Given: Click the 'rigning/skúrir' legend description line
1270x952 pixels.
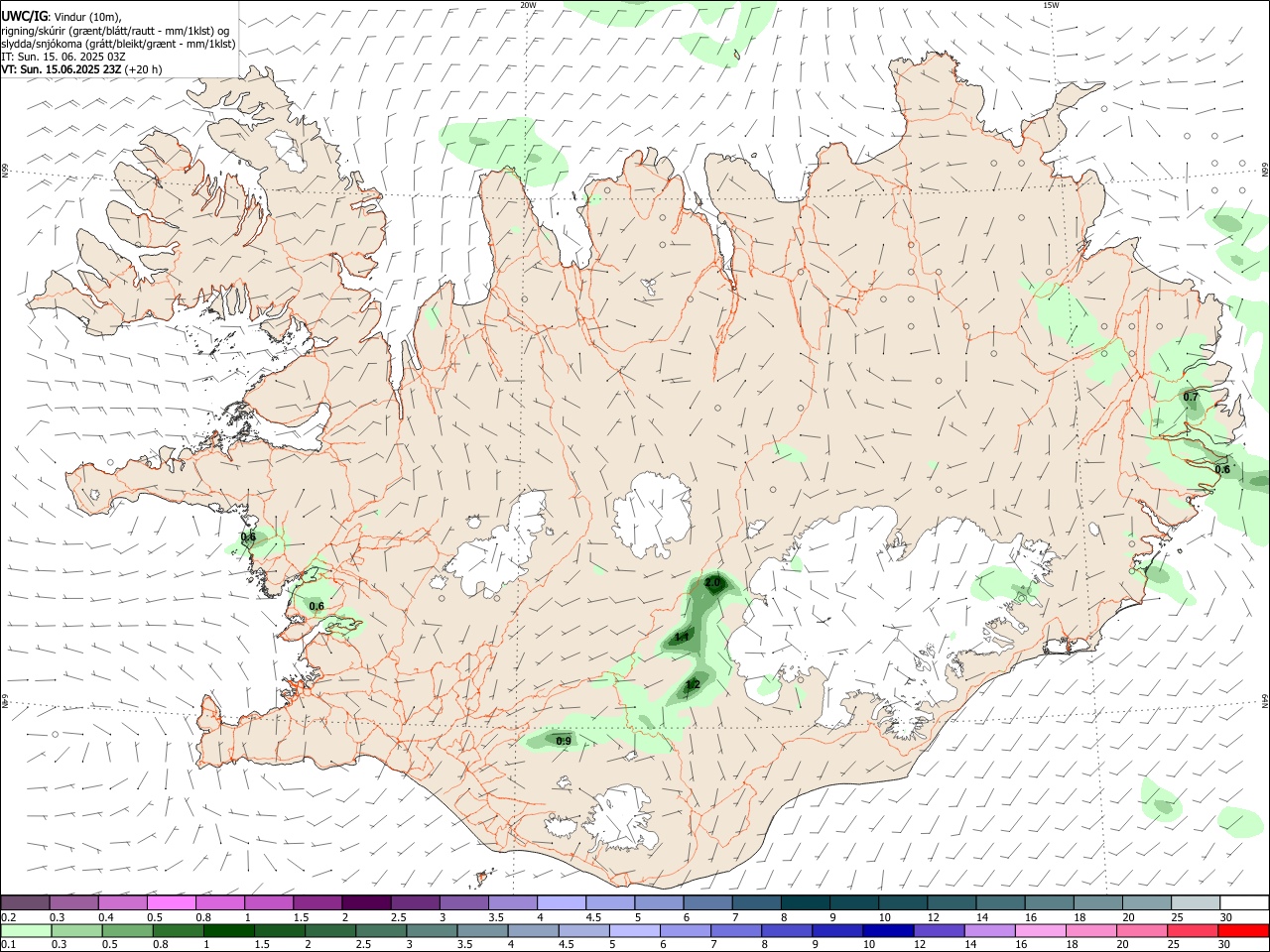Looking at the screenshot, I should coord(115,30).
